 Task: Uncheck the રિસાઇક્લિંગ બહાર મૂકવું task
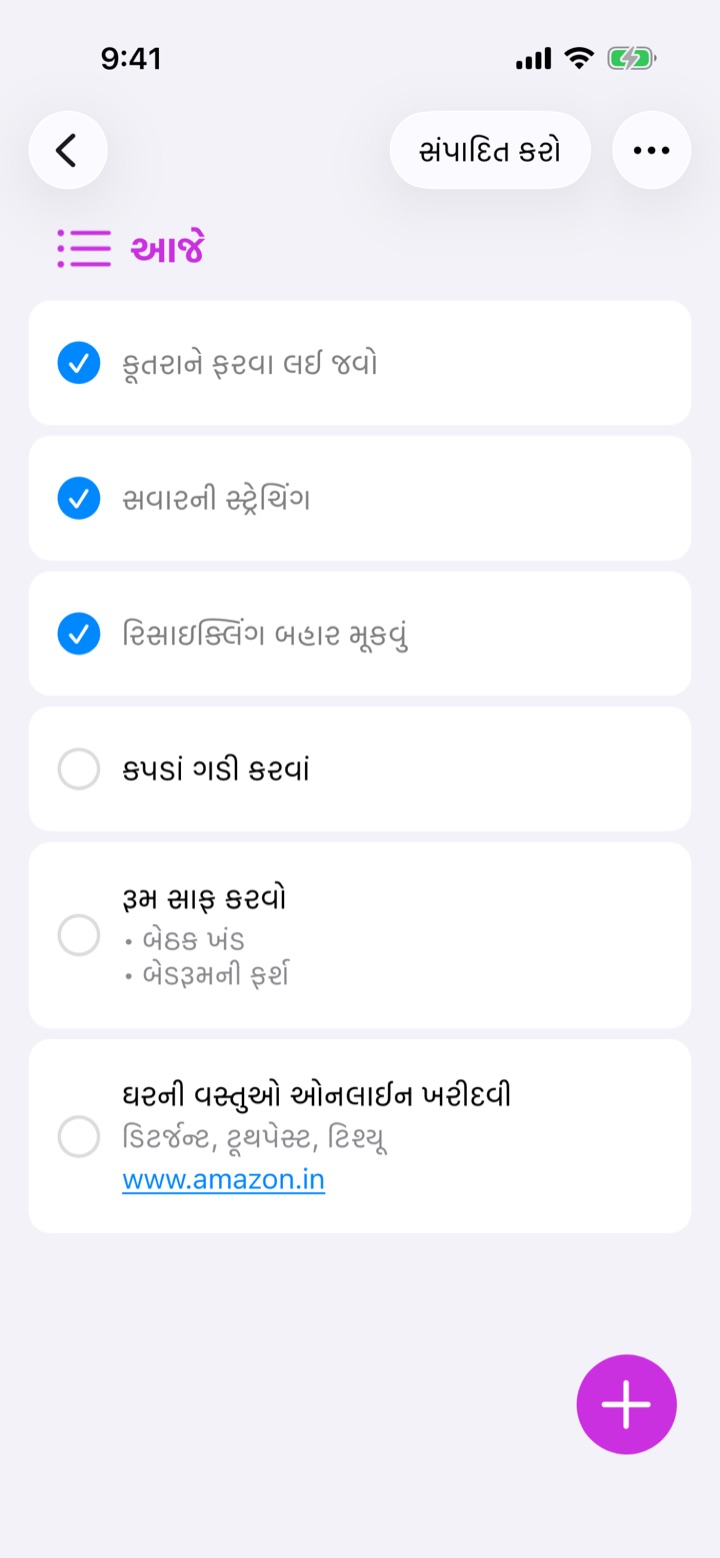(x=79, y=634)
